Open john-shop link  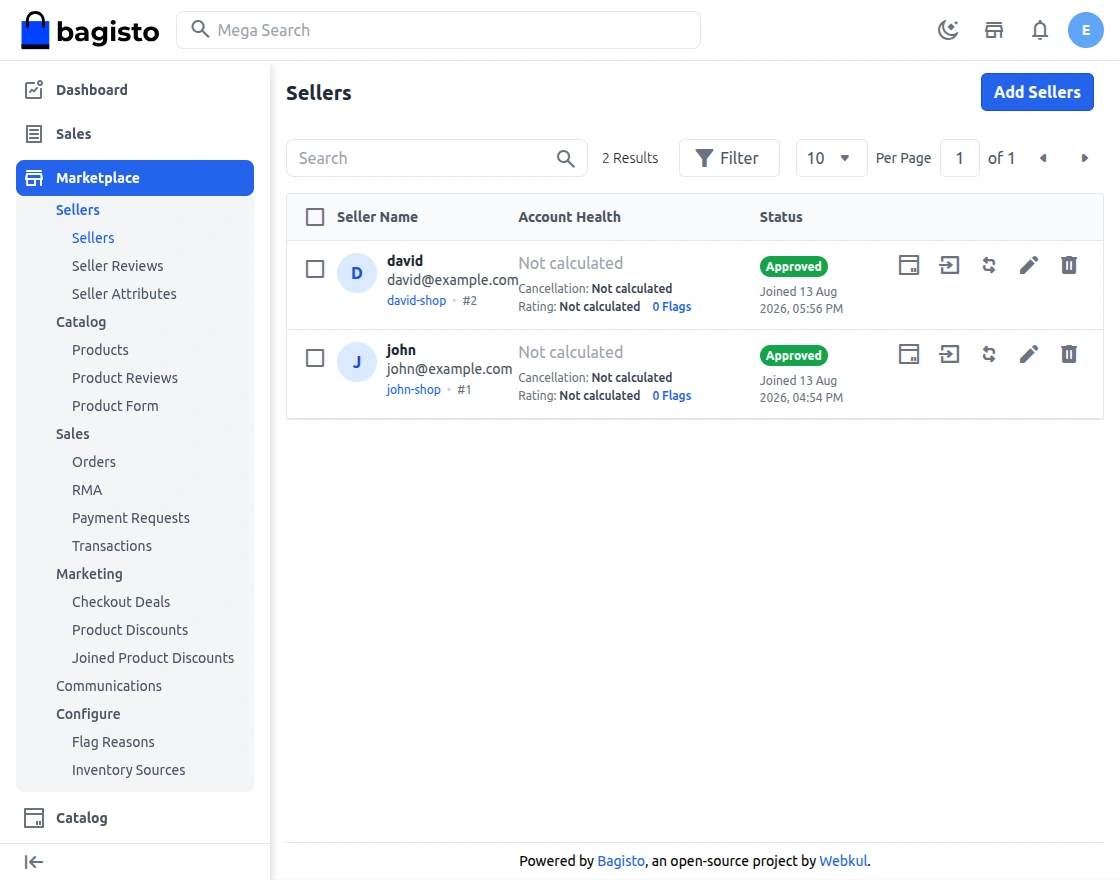click(414, 389)
